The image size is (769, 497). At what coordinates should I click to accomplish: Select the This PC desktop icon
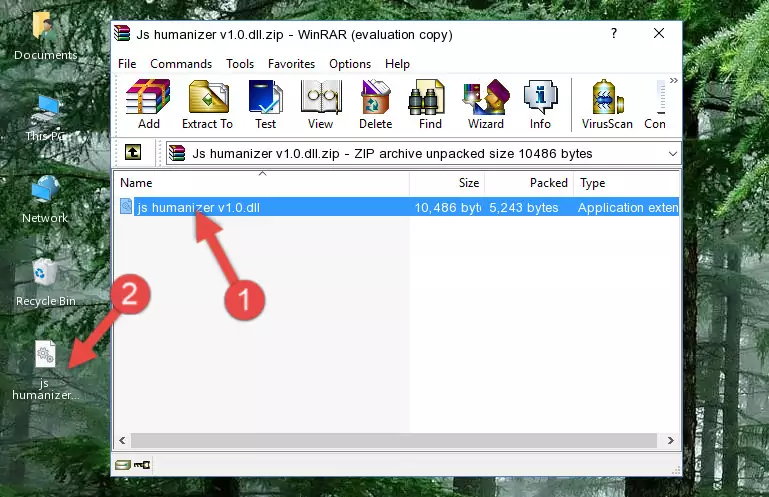pyautogui.click(x=46, y=119)
